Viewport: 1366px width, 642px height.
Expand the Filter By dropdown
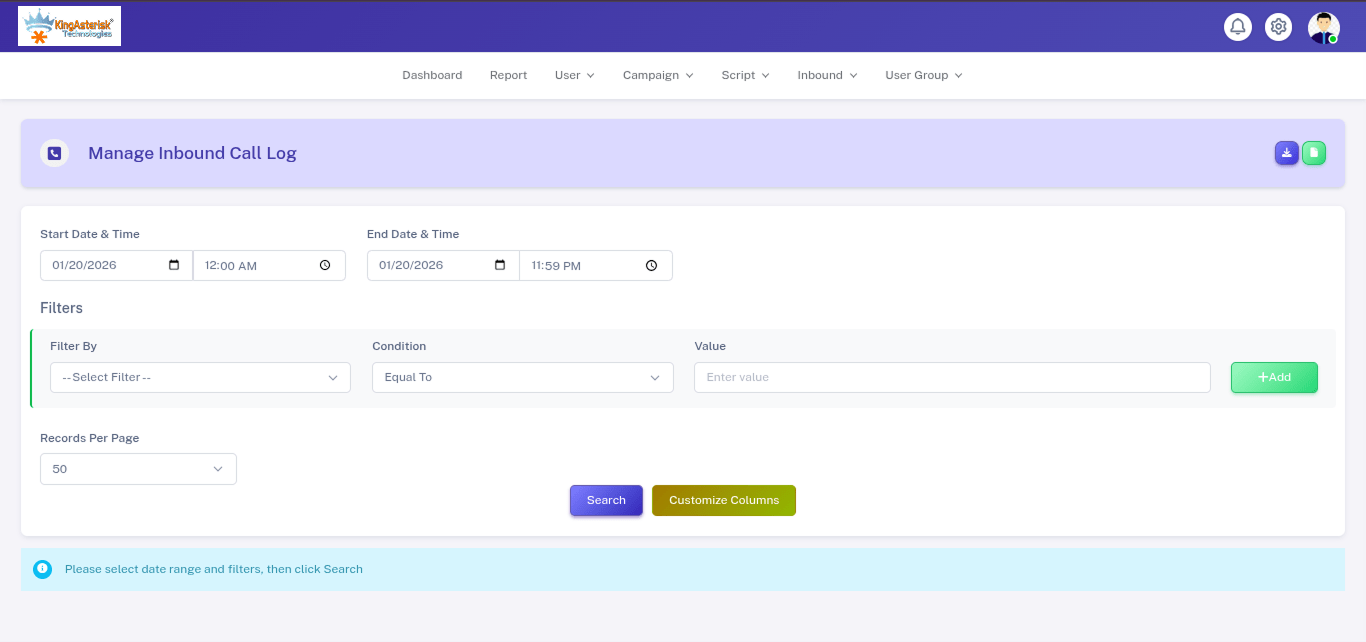click(200, 377)
